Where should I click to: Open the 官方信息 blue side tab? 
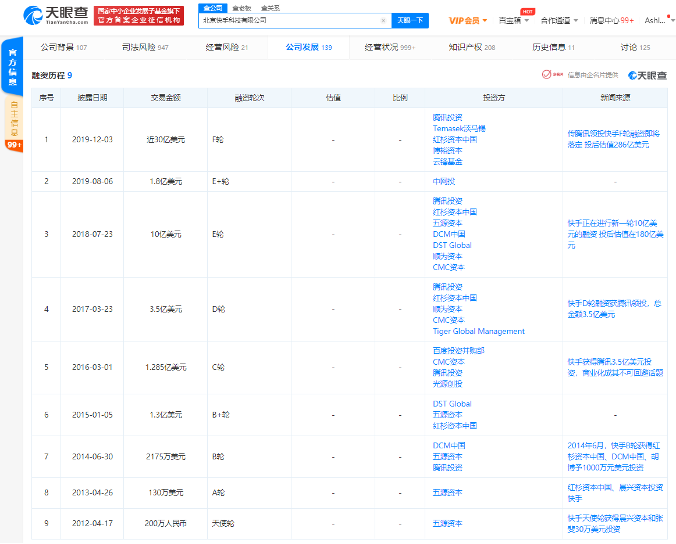point(13,67)
